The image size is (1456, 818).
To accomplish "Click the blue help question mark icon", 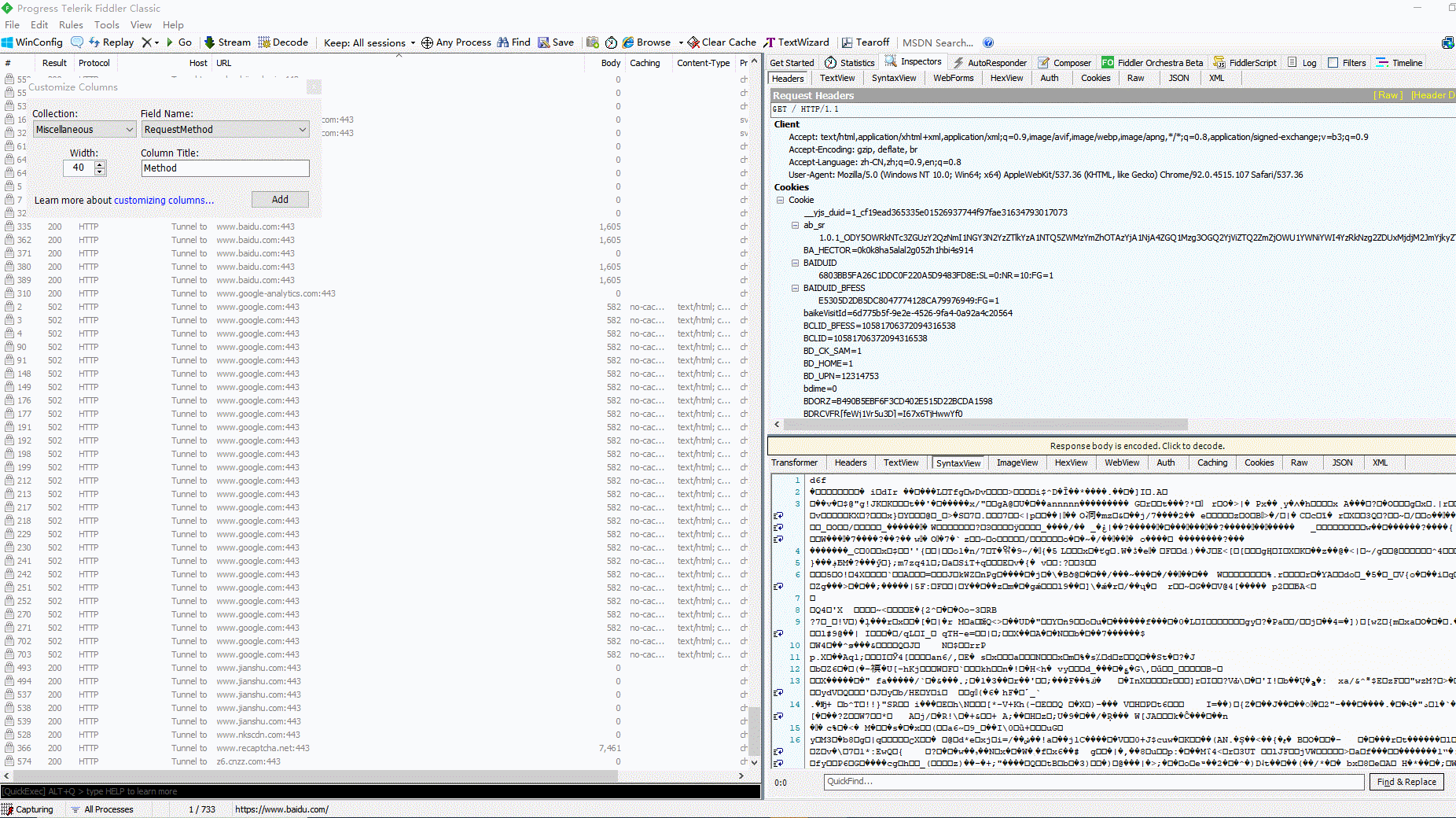I will pos(988,42).
